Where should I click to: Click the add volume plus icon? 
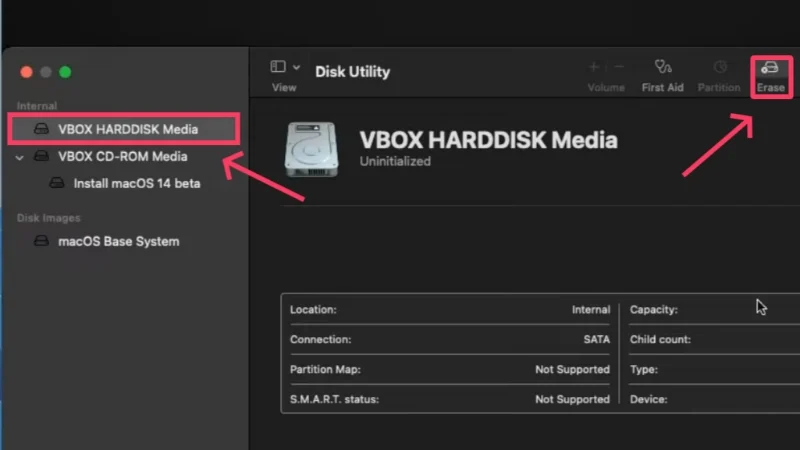click(x=593, y=67)
